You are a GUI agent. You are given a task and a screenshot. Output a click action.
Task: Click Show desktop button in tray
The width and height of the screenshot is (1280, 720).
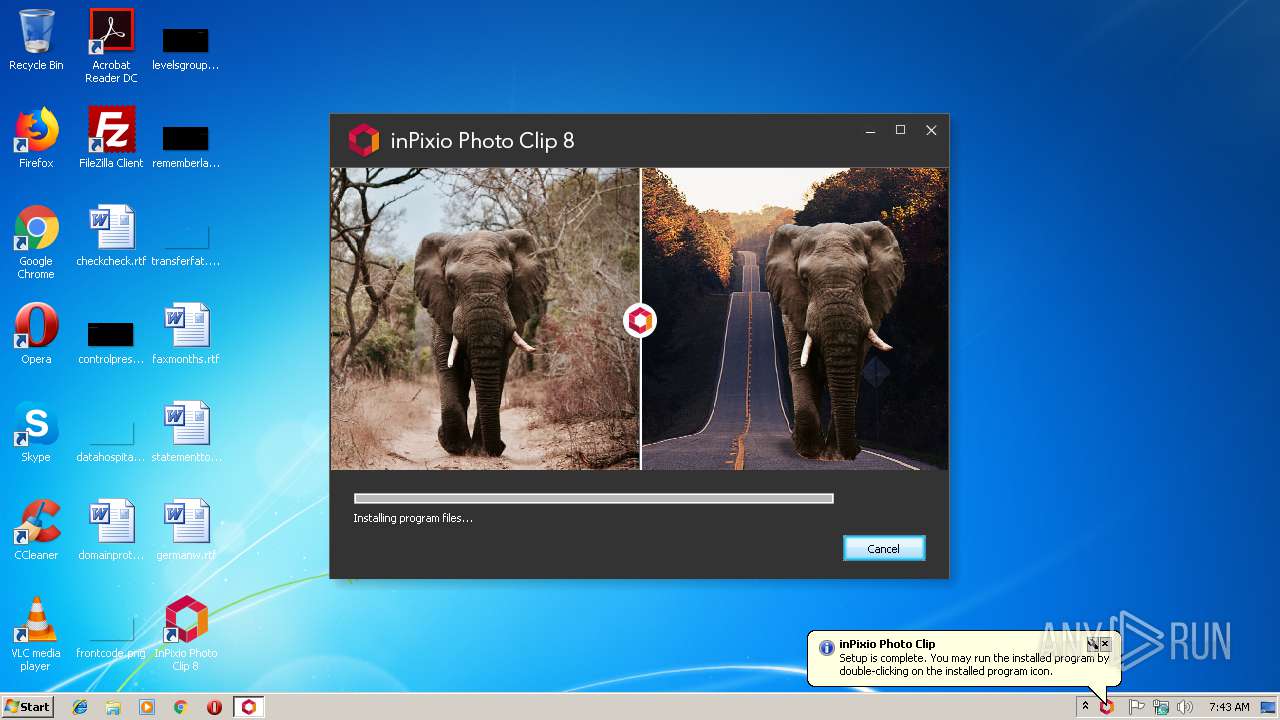point(1269,707)
